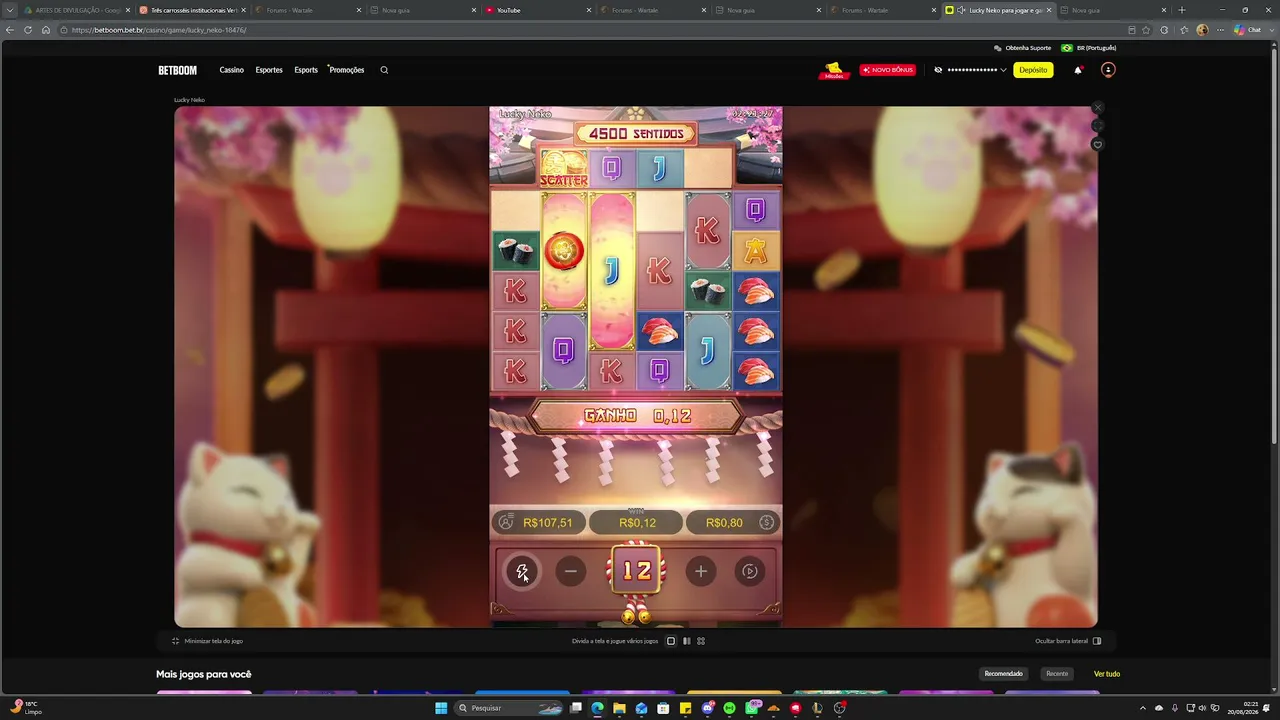This screenshot has height=720, width=1280.
Task: Start the autoplay spin button
Action: tap(749, 571)
